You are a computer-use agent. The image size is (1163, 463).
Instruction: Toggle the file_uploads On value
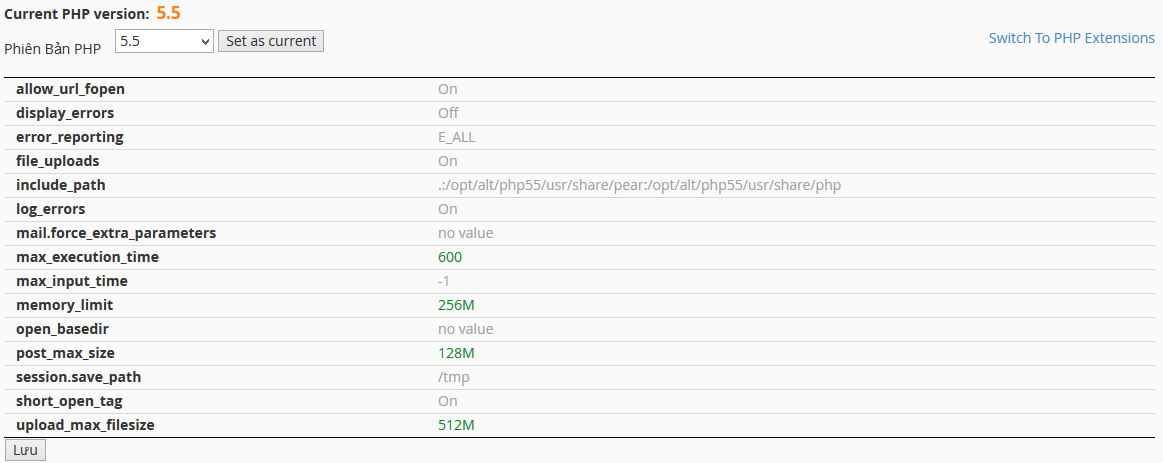pos(447,161)
